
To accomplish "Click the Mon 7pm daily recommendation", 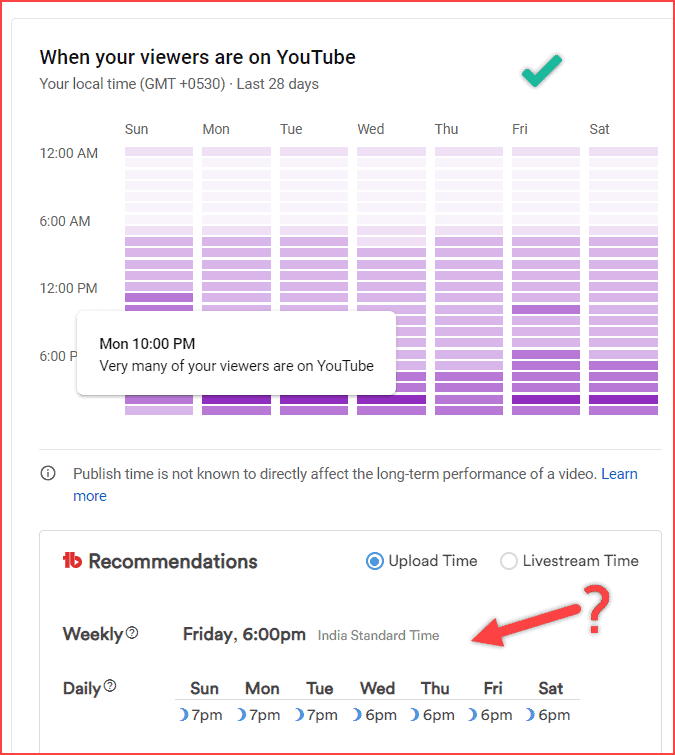I will tap(259, 715).
